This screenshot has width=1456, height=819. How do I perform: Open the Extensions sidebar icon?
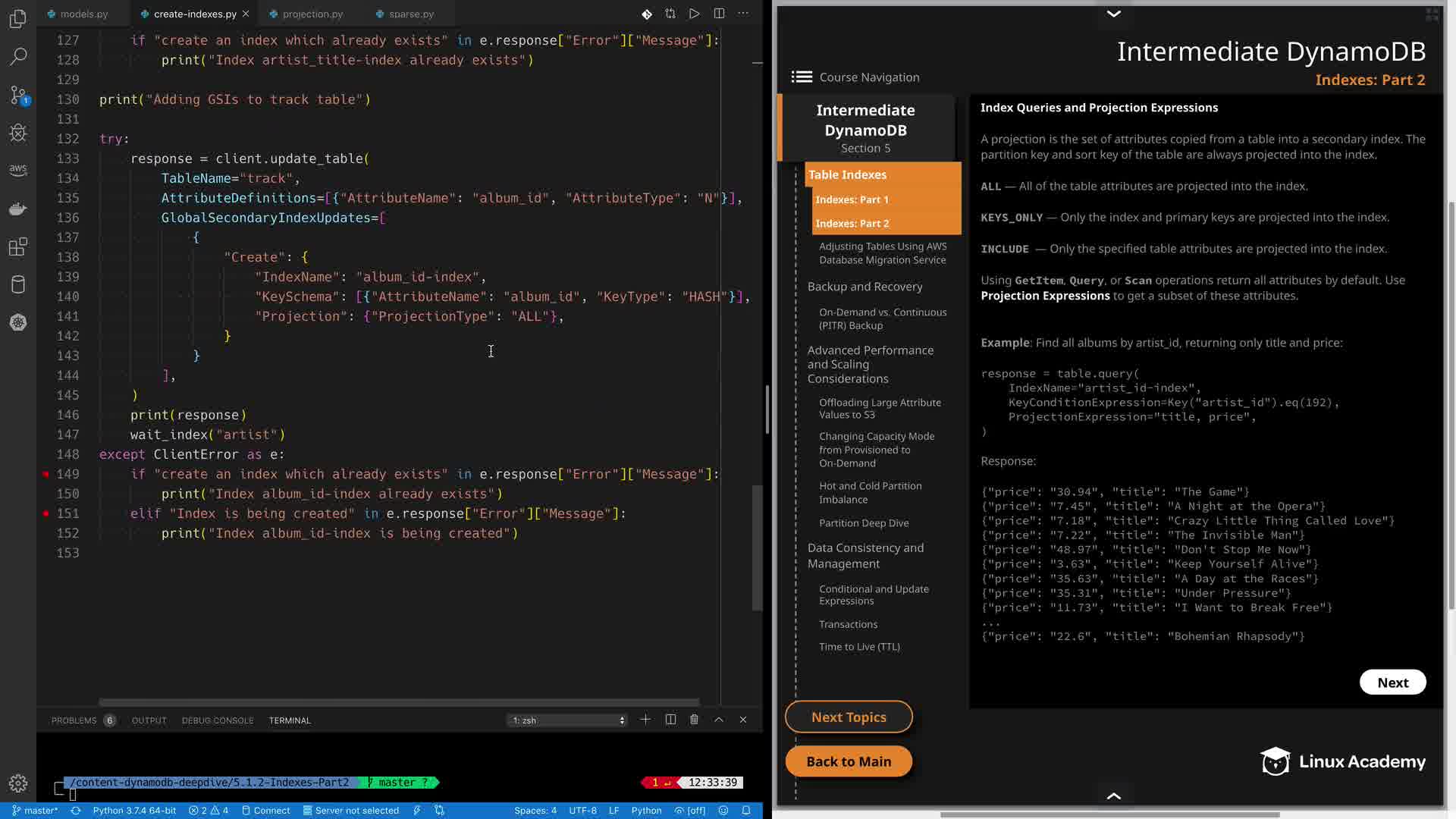18,246
